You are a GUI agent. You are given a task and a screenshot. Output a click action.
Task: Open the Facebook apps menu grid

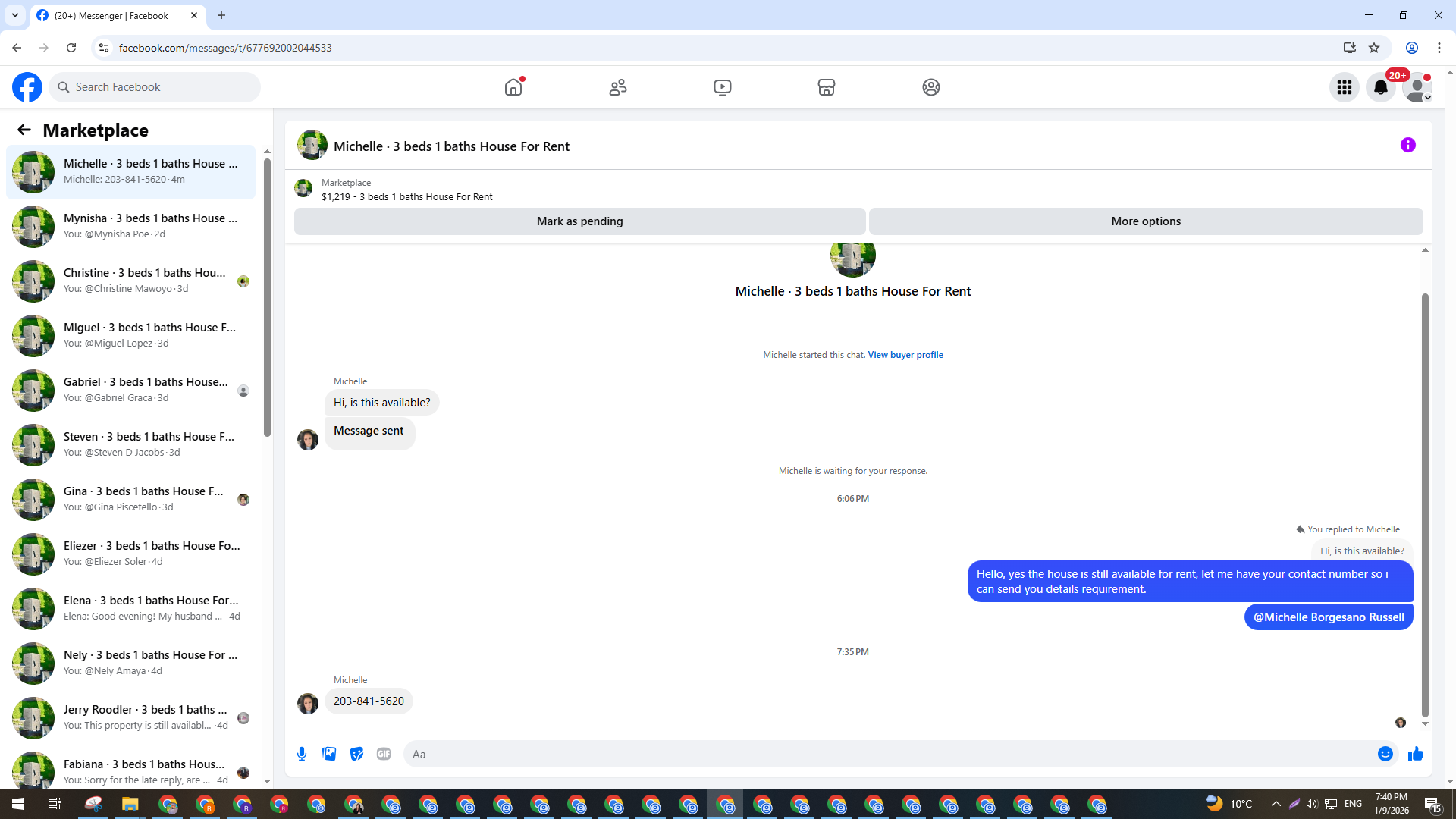pyautogui.click(x=1344, y=87)
